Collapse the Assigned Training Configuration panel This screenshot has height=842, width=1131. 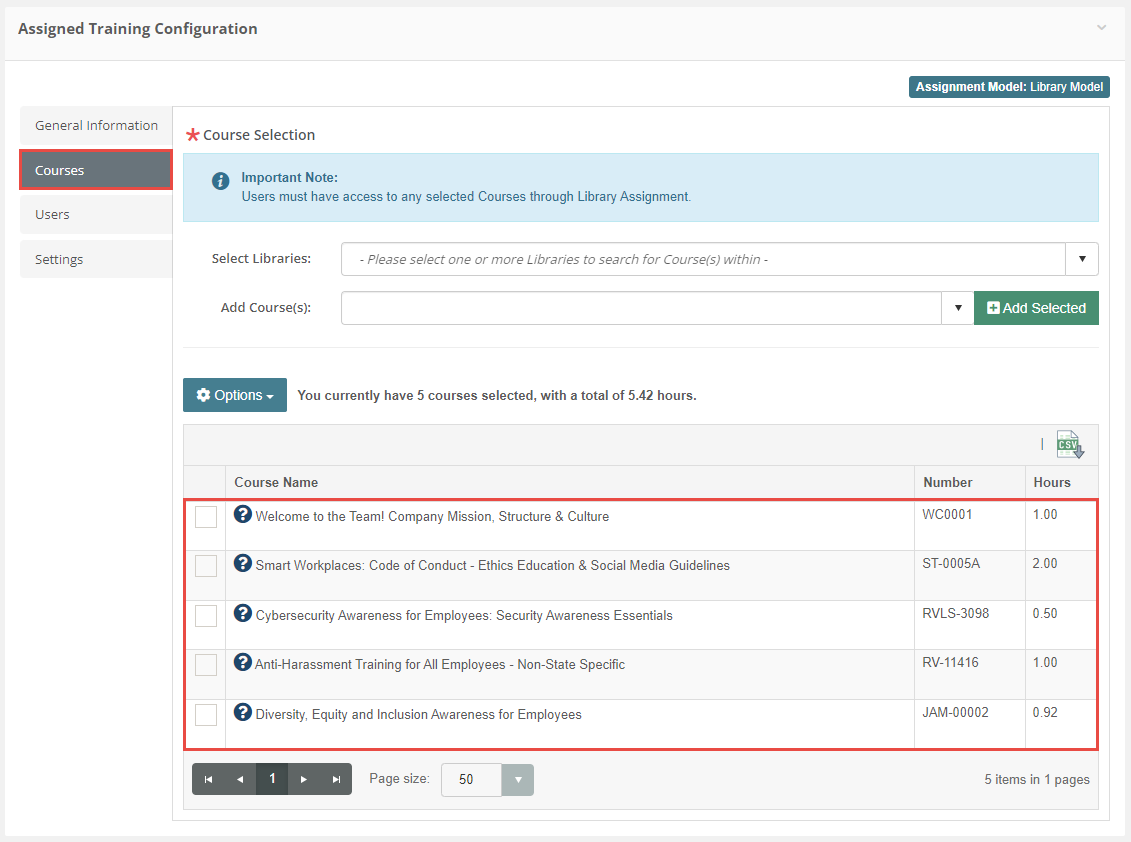point(1101,28)
